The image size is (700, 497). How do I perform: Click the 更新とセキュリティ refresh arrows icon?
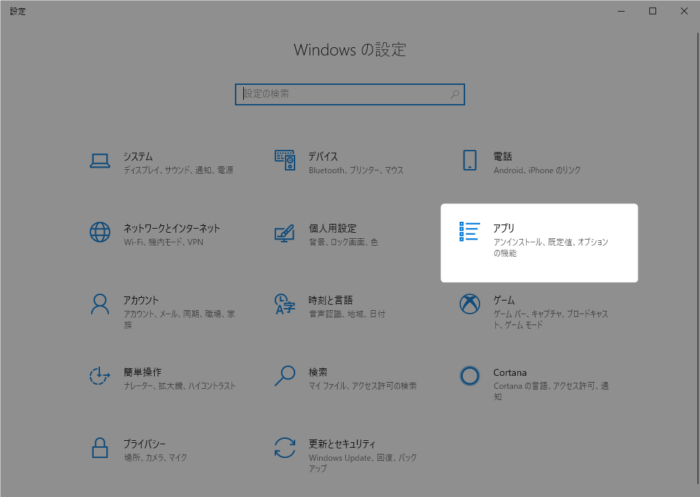click(285, 447)
